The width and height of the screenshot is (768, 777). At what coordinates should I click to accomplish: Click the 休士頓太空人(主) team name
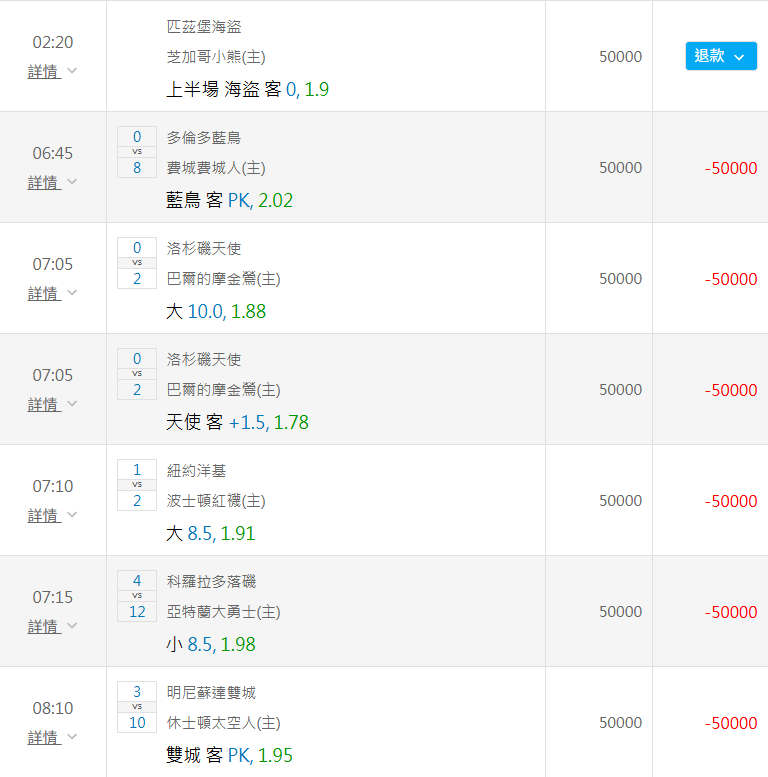pos(223,723)
